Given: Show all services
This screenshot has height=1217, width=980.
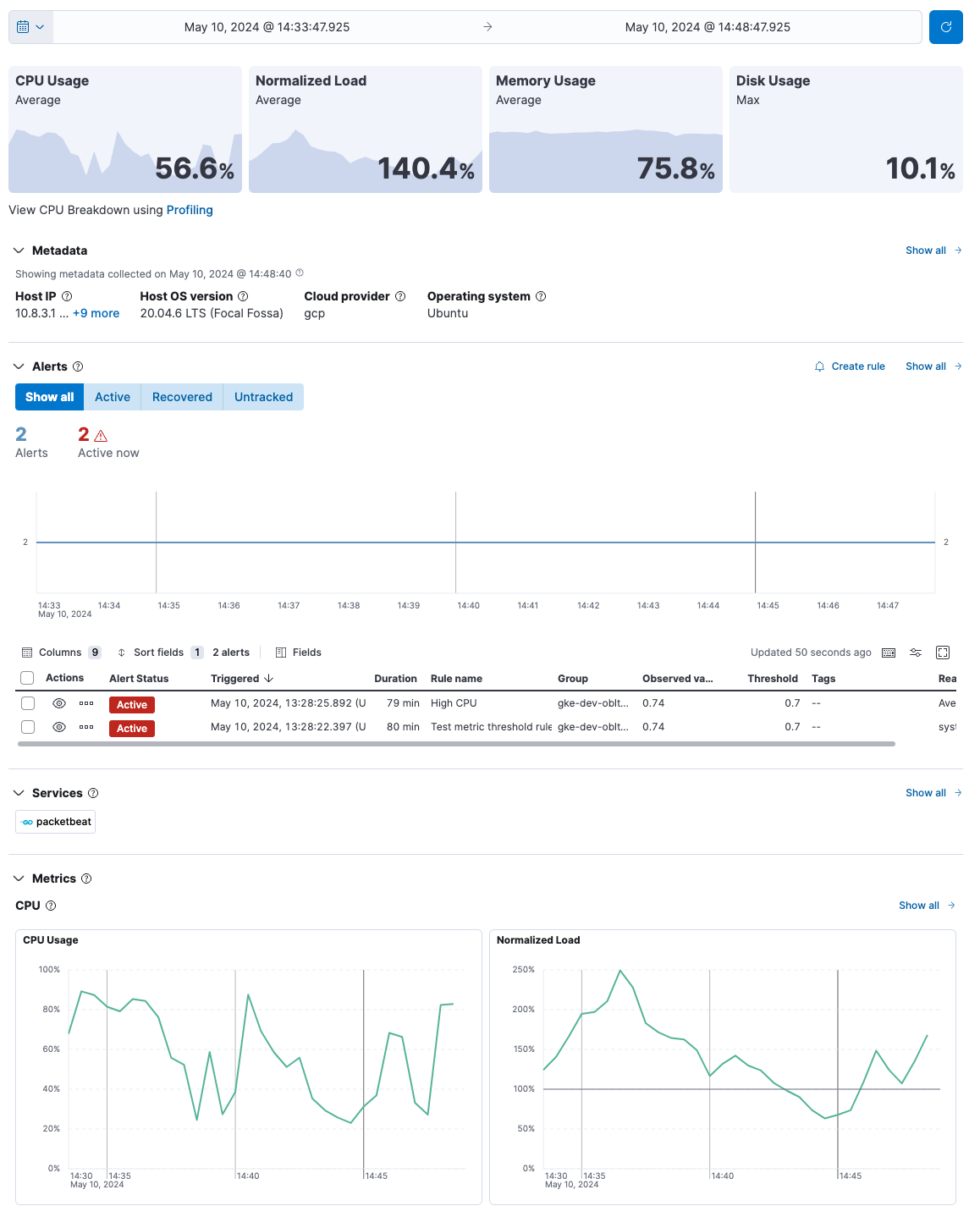Looking at the screenshot, I should (933, 793).
